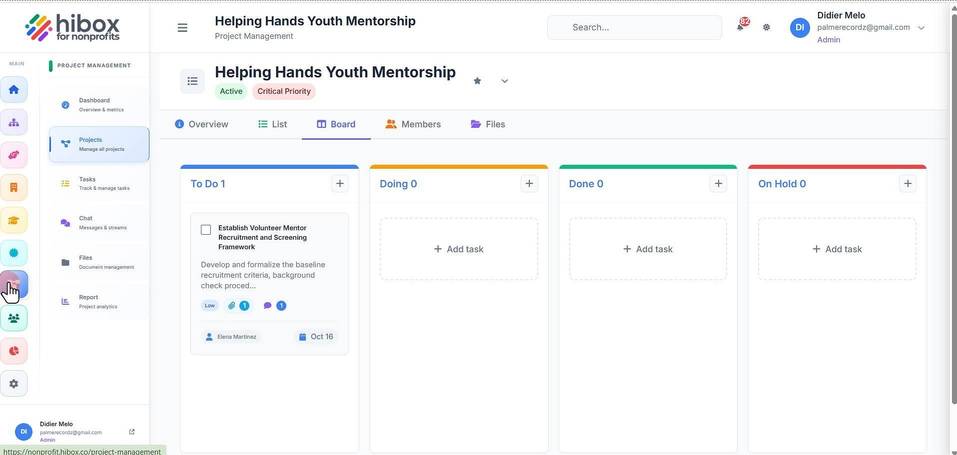Click plus button in On Hold column

point(908,183)
